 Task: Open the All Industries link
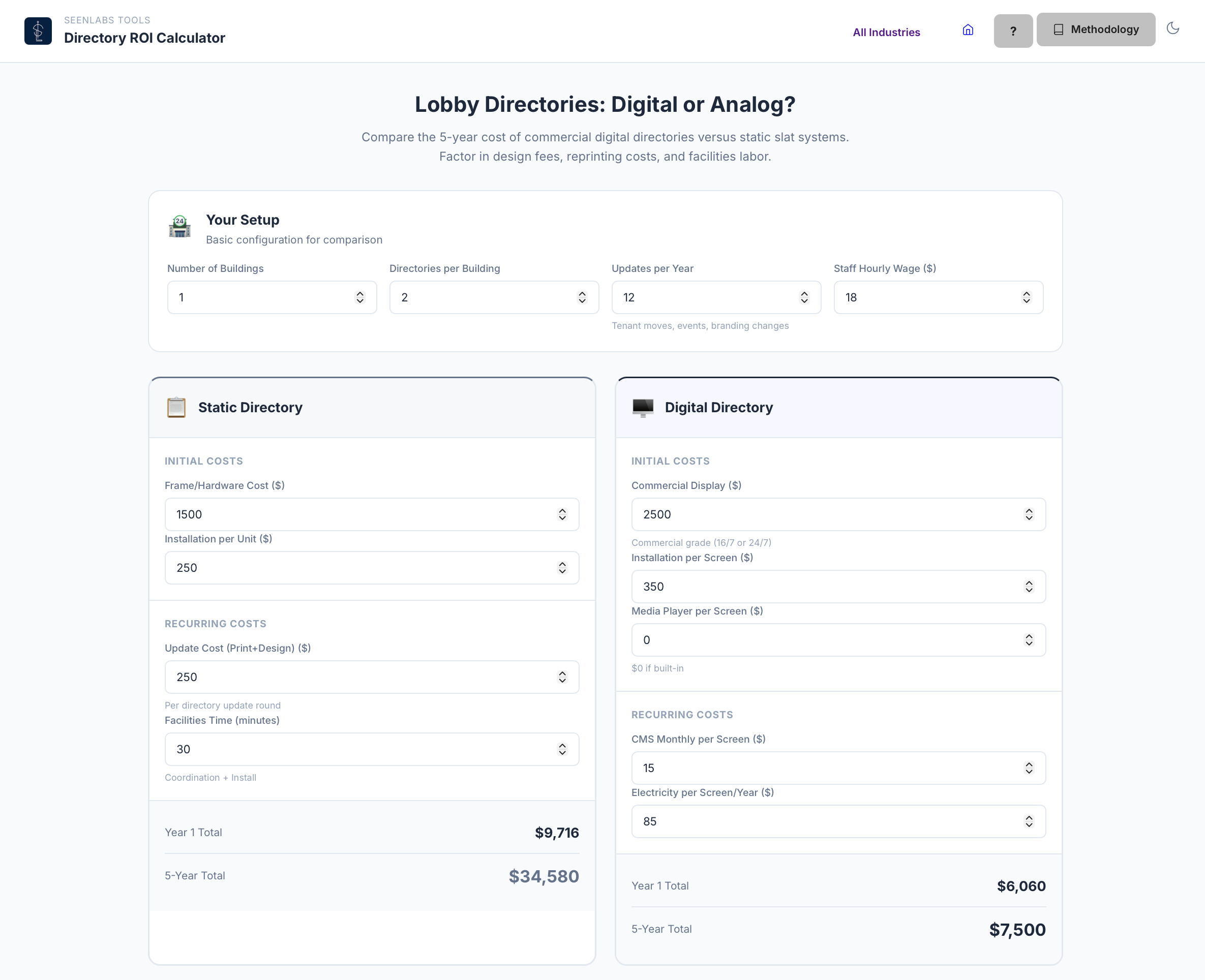pos(885,32)
